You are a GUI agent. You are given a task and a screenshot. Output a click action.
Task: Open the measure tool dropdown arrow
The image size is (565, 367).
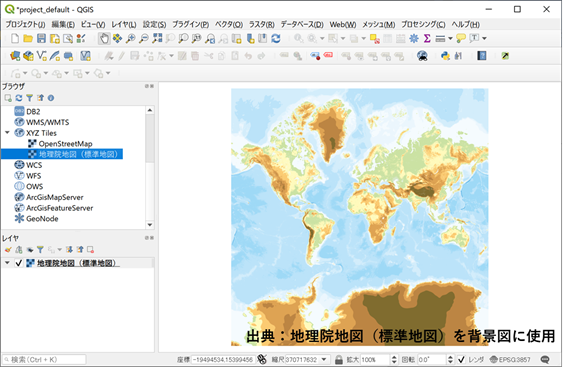[x=450, y=38]
